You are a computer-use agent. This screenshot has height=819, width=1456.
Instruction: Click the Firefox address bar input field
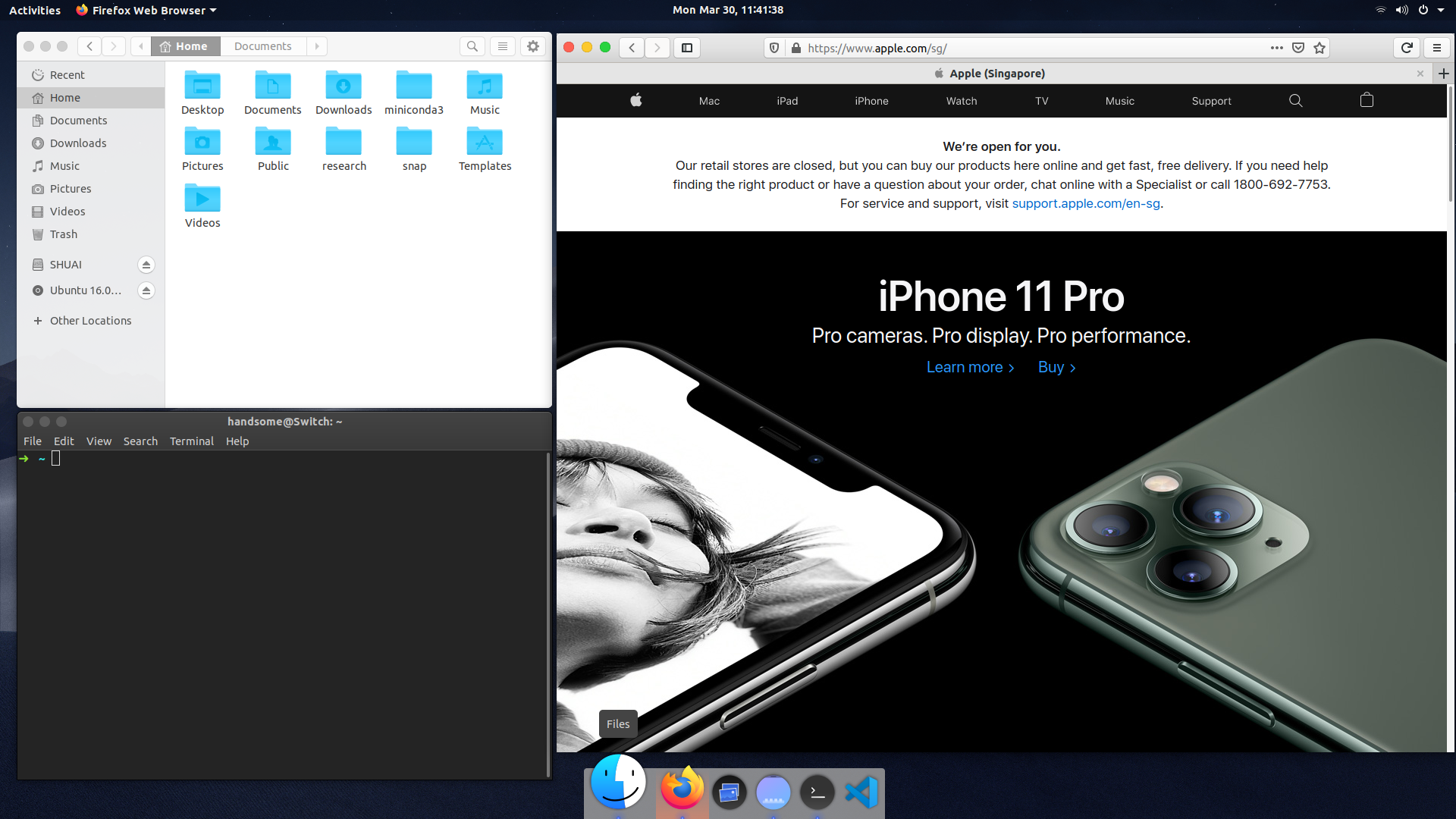(1034, 47)
